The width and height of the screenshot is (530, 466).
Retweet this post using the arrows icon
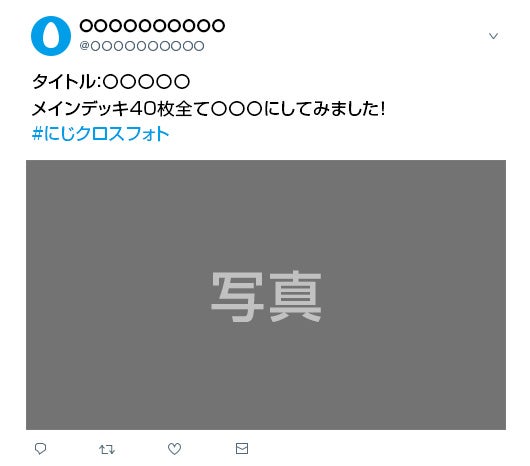point(107,449)
